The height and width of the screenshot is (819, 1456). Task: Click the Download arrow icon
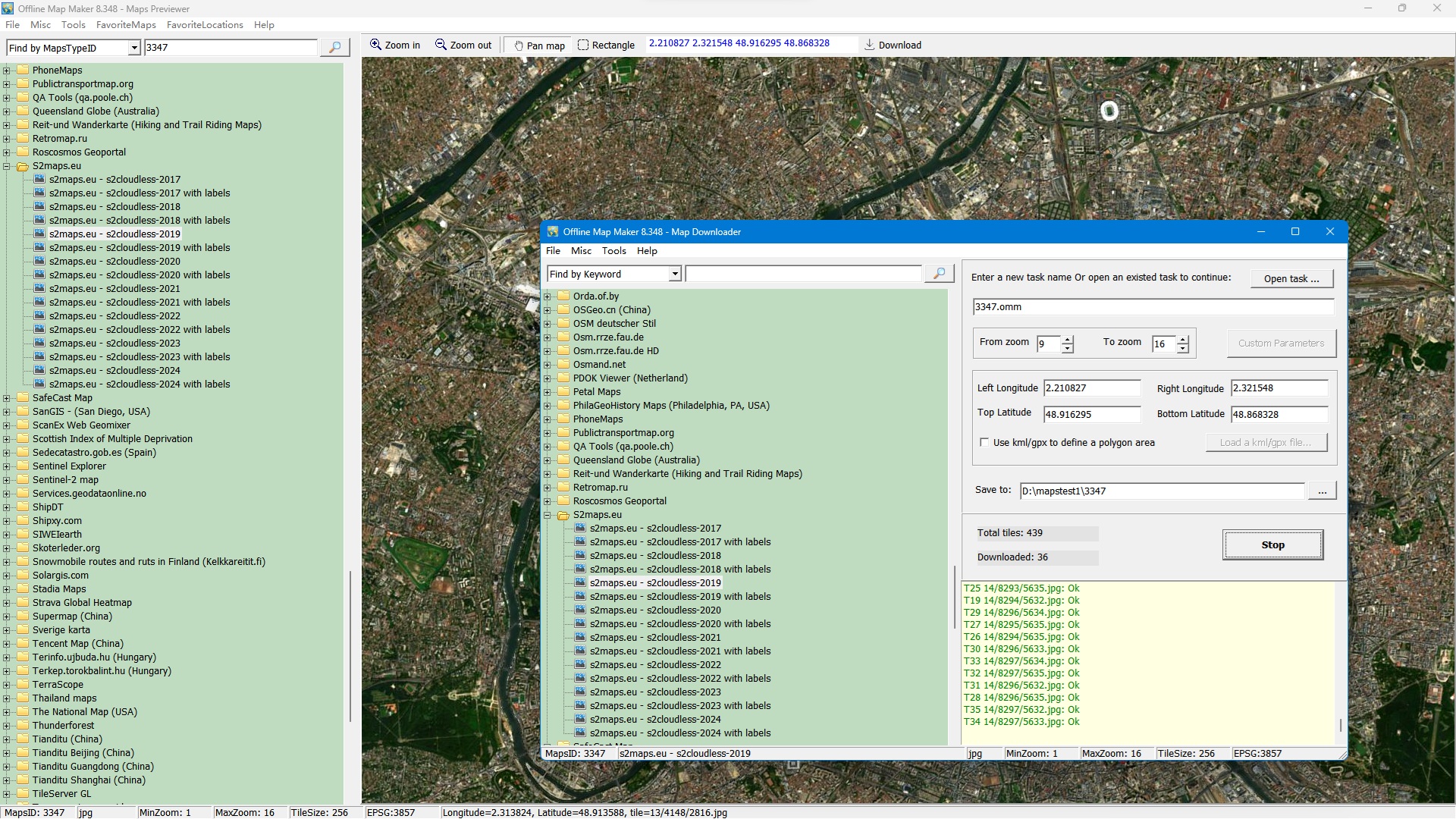pyautogui.click(x=869, y=45)
